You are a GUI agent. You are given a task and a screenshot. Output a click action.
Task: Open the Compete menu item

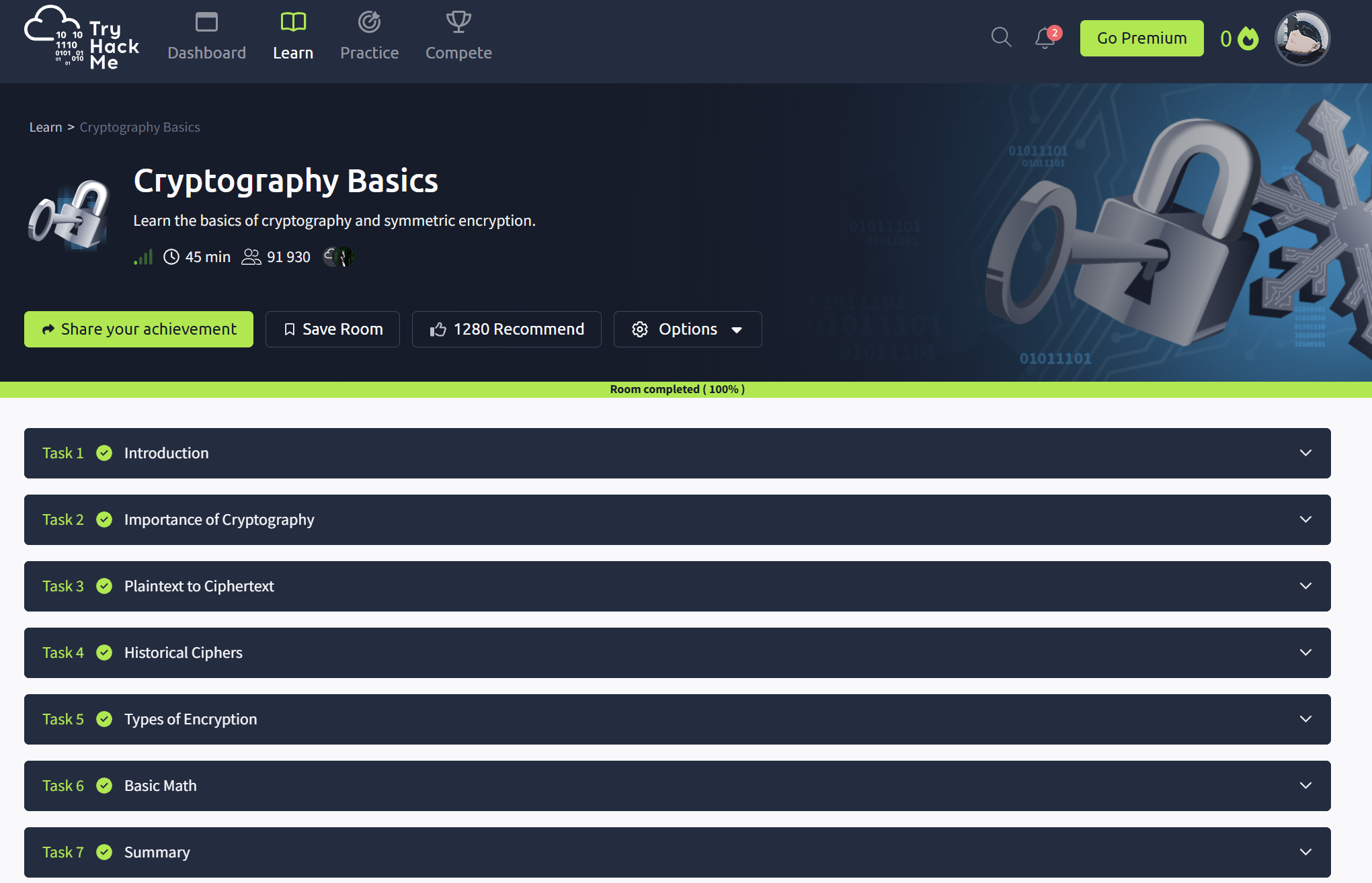pos(458,37)
